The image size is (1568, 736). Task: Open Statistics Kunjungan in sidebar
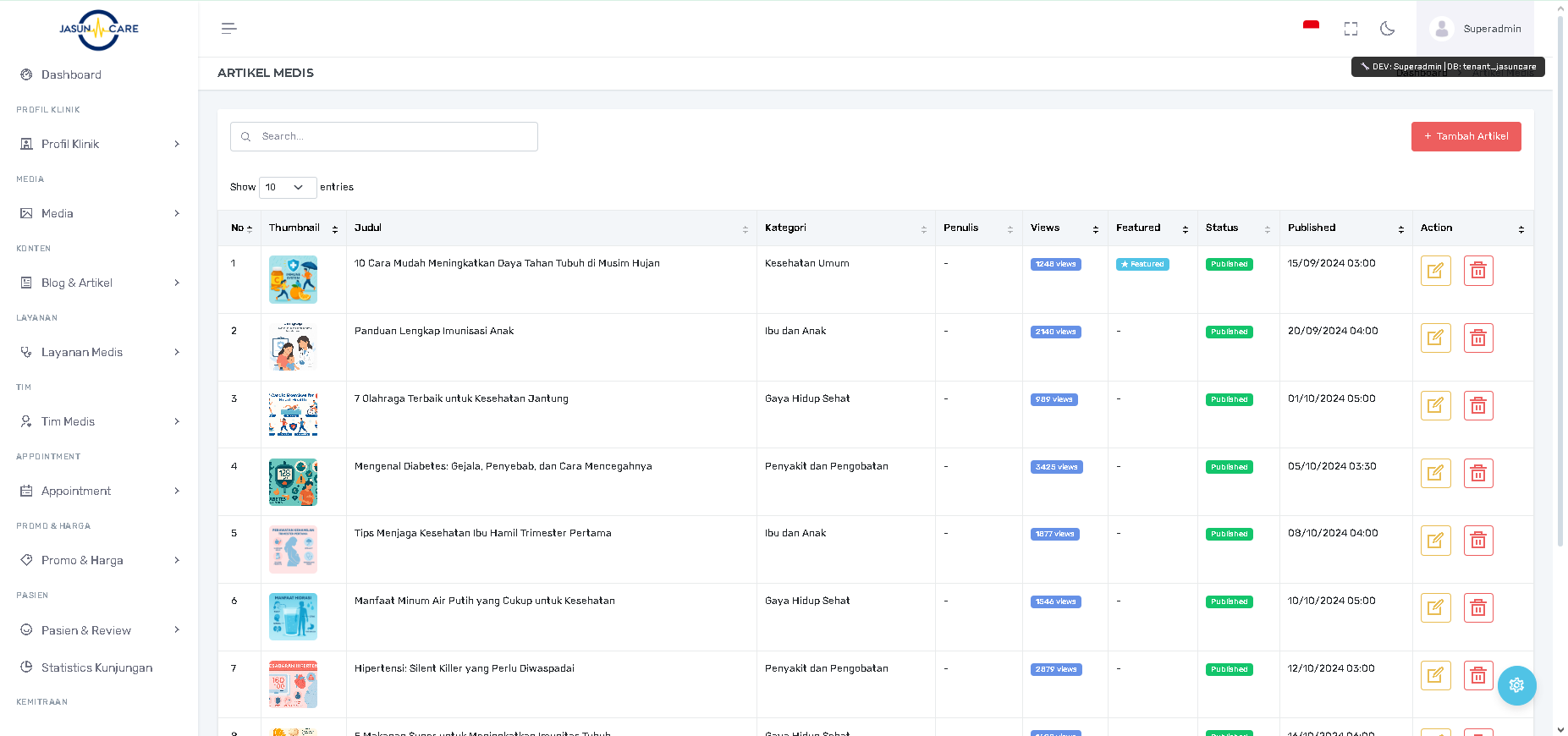96,667
